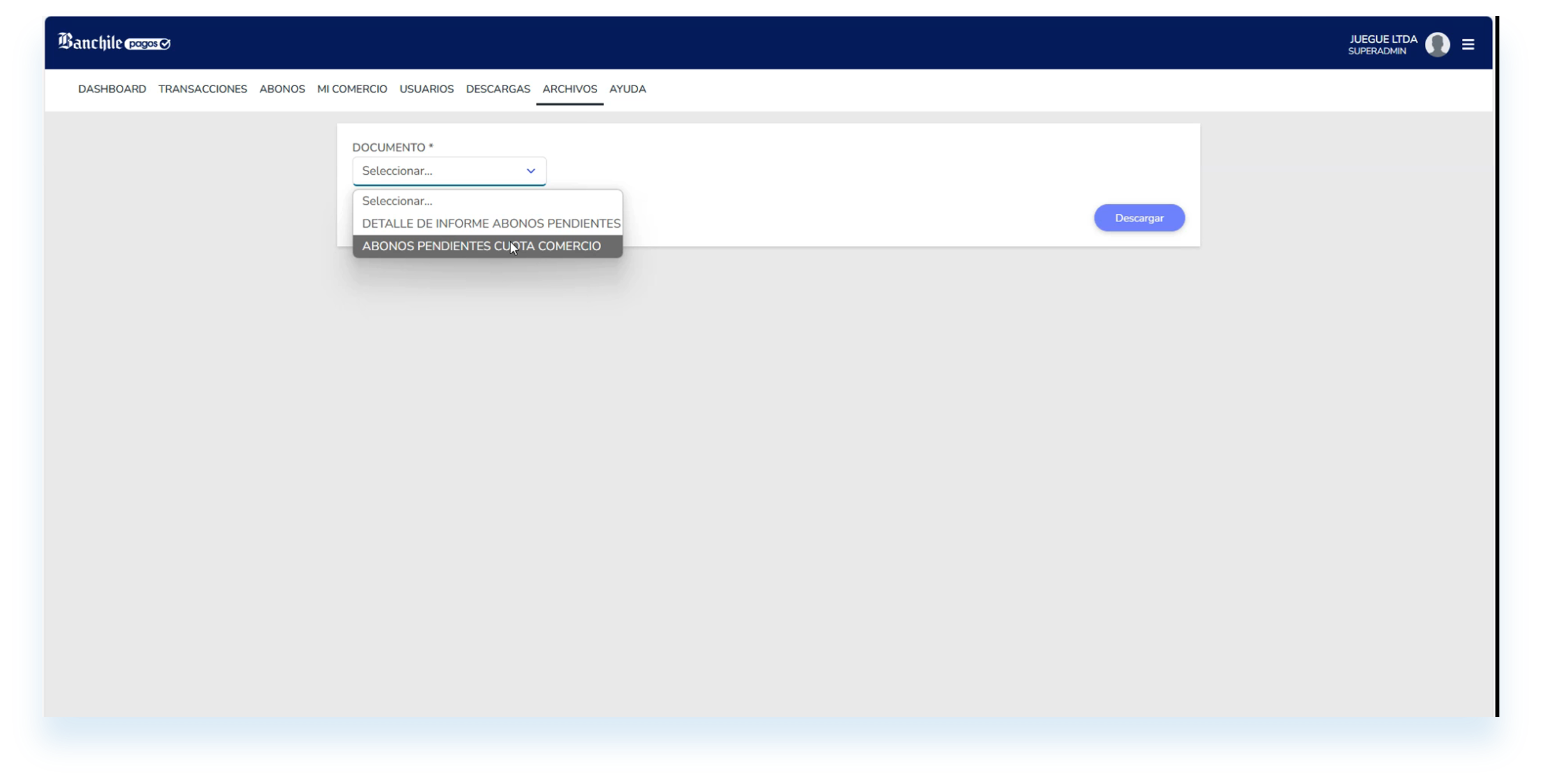1543x784 pixels.
Task: Go to the DASHBOARD tab
Action: pyautogui.click(x=112, y=89)
